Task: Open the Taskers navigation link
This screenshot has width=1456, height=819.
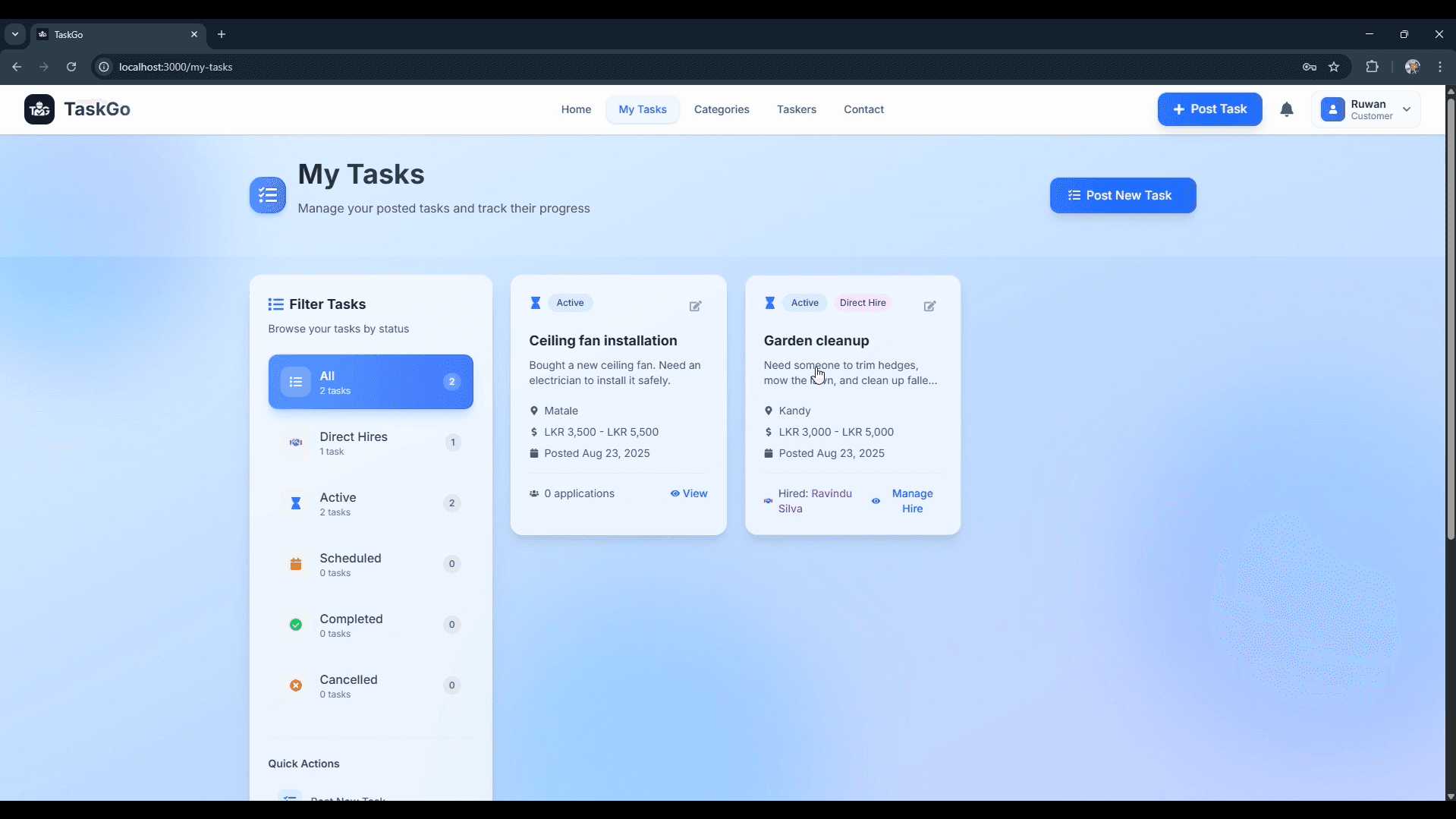Action: 796,109
